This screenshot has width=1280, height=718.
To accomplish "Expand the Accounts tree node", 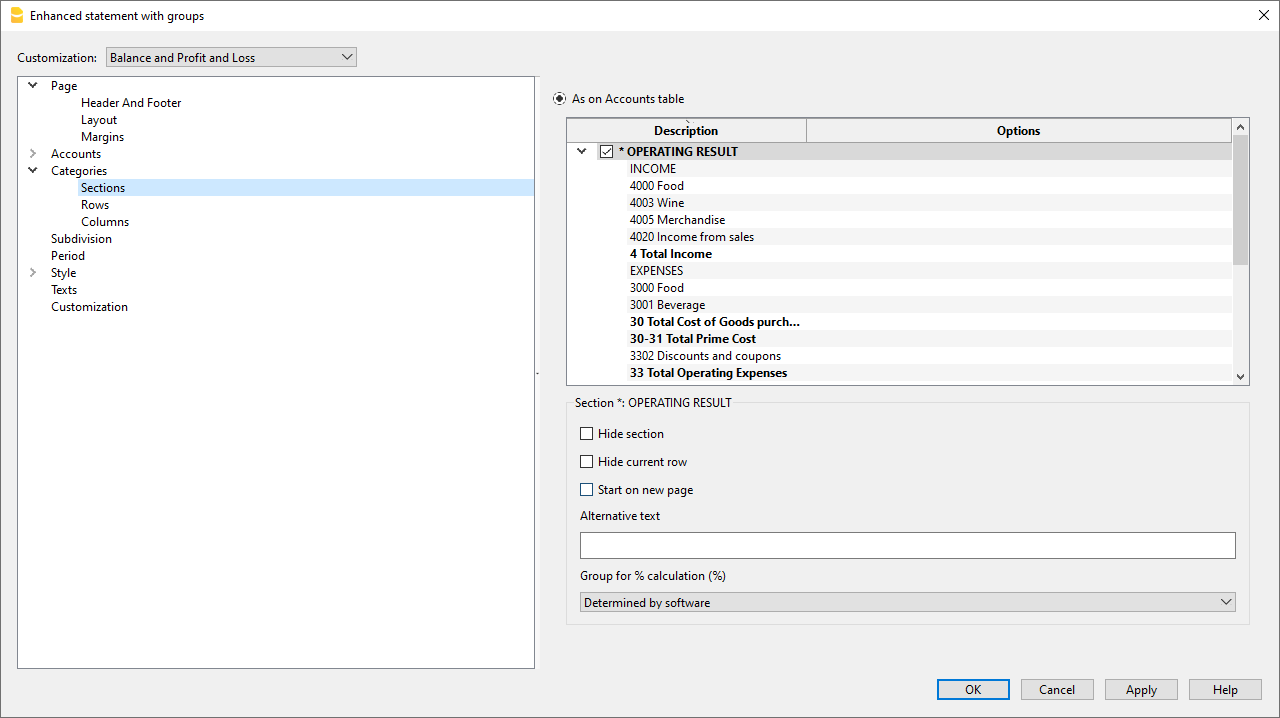I will [31, 153].
